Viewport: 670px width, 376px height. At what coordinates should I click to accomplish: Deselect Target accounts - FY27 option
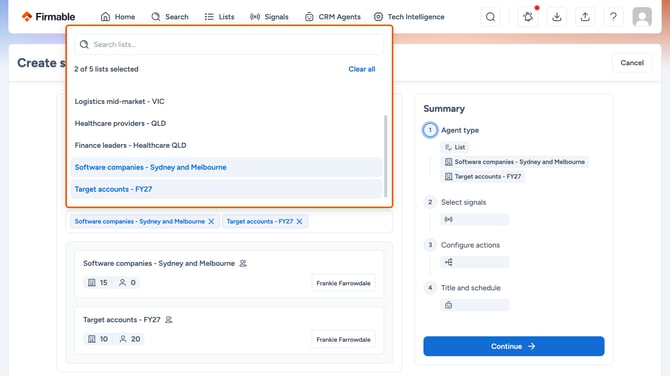[x=226, y=189]
